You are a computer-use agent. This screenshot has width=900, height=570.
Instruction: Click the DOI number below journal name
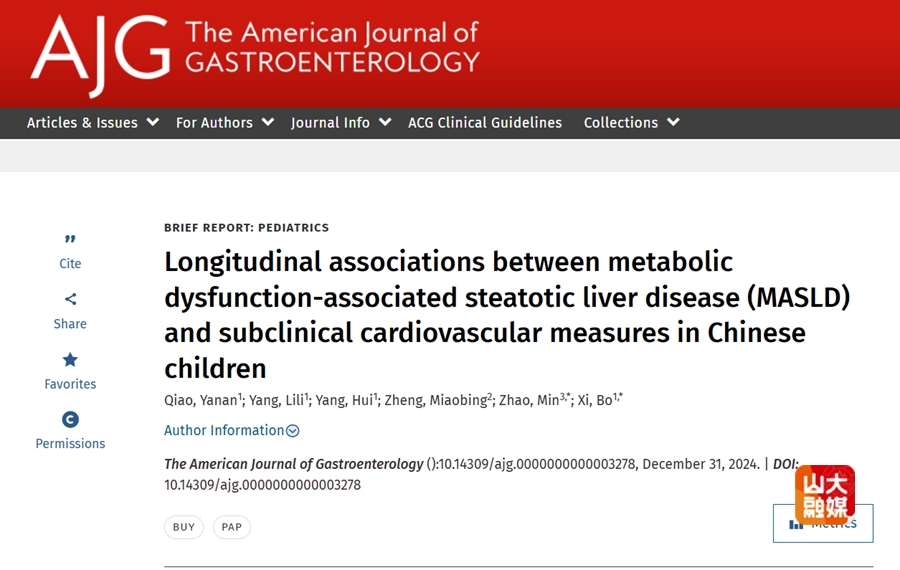pyautogui.click(x=262, y=485)
